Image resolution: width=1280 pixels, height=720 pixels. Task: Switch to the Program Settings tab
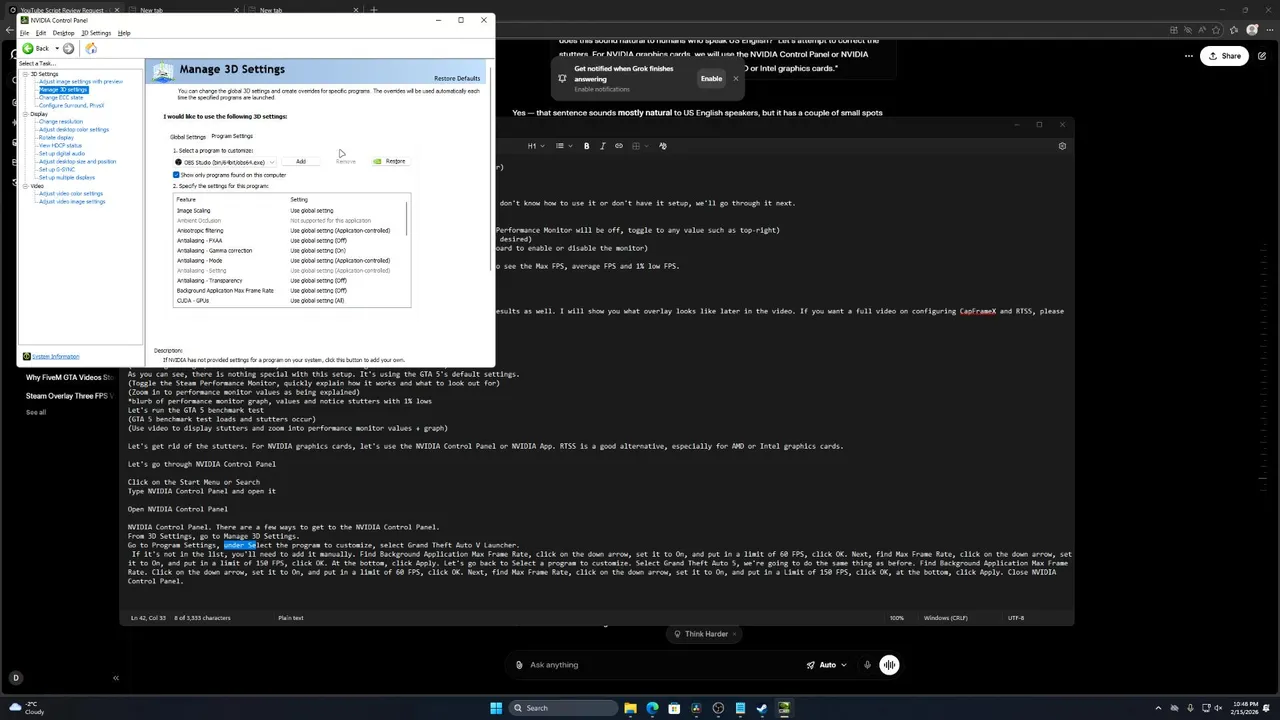click(x=232, y=136)
